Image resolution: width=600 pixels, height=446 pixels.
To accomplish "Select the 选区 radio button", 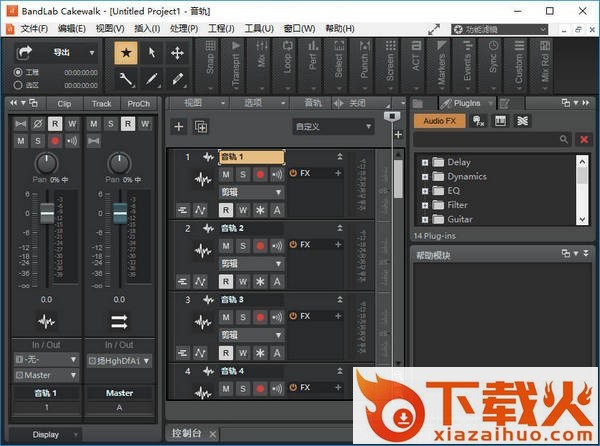I will (18, 85).
